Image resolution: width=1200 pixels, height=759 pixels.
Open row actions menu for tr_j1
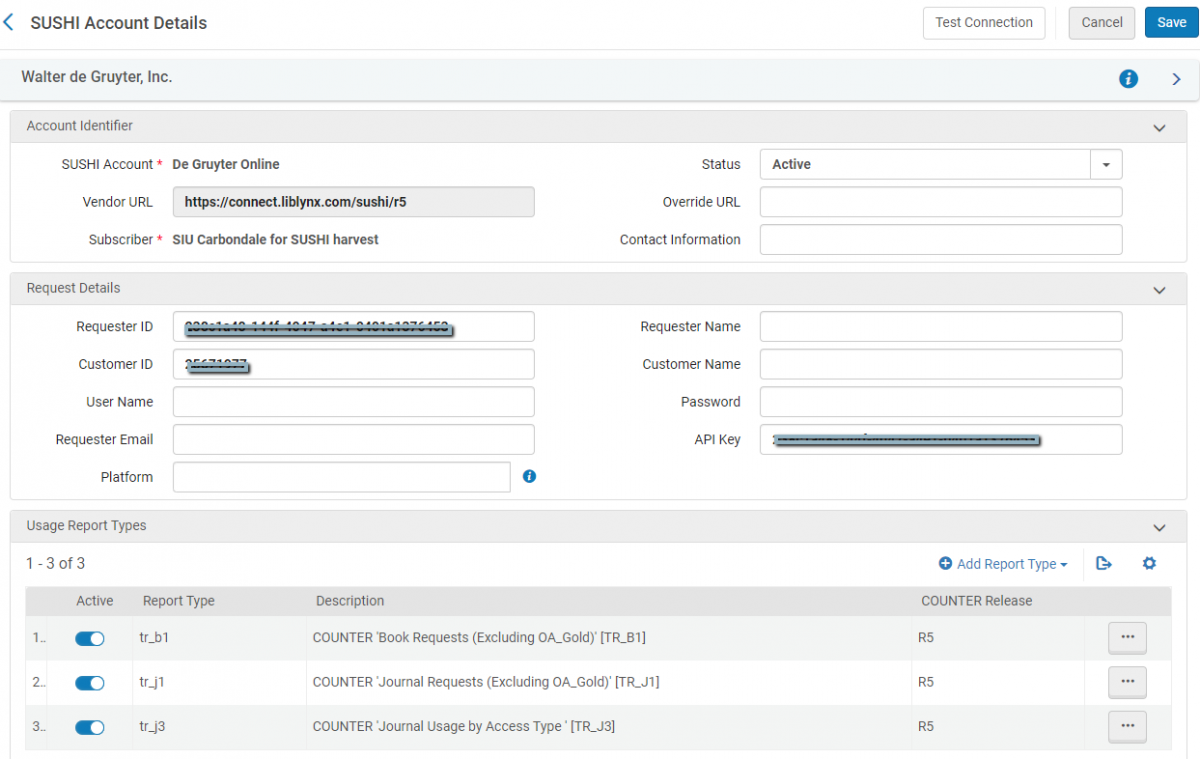1127,682
